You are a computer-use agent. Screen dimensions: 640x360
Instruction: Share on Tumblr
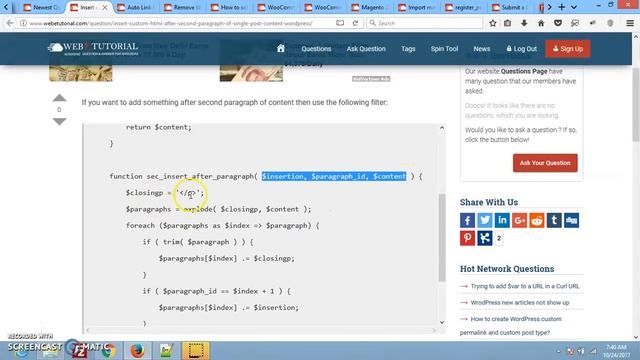coord(554,220)
